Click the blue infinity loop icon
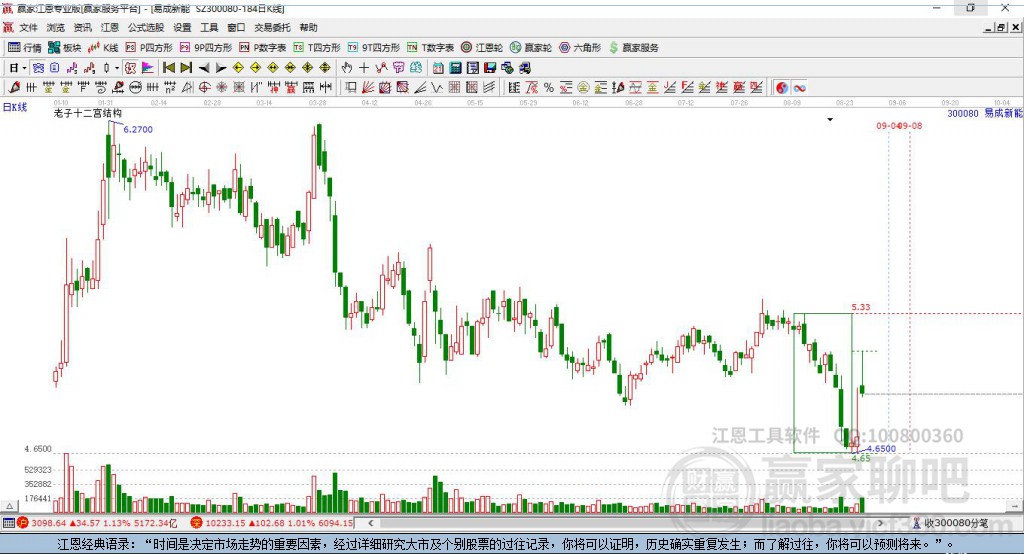Screen dimensions: 1024x554 [799, 88]
